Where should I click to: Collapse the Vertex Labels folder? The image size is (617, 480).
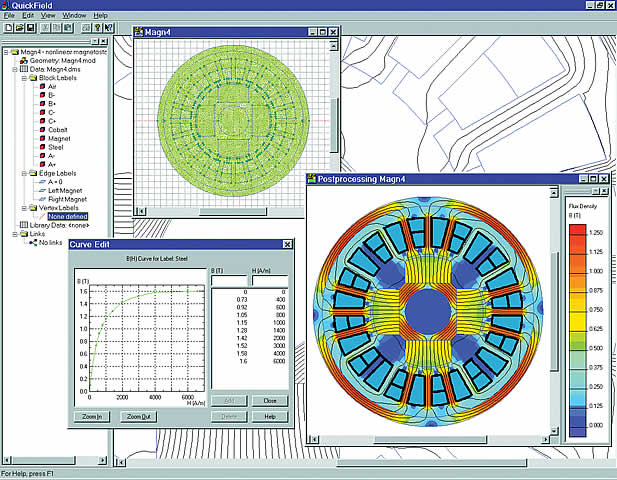[24, 208]
